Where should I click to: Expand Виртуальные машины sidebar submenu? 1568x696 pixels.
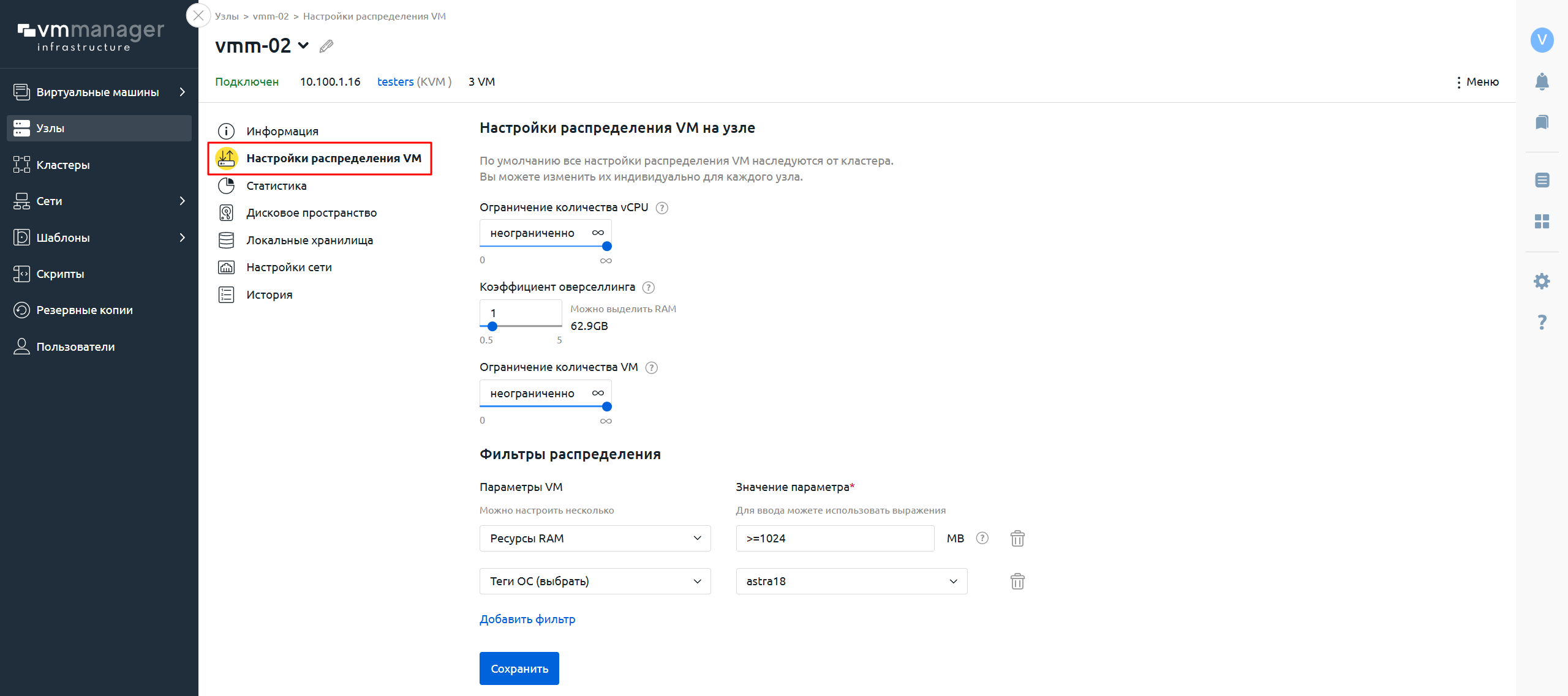click(182, 92)
